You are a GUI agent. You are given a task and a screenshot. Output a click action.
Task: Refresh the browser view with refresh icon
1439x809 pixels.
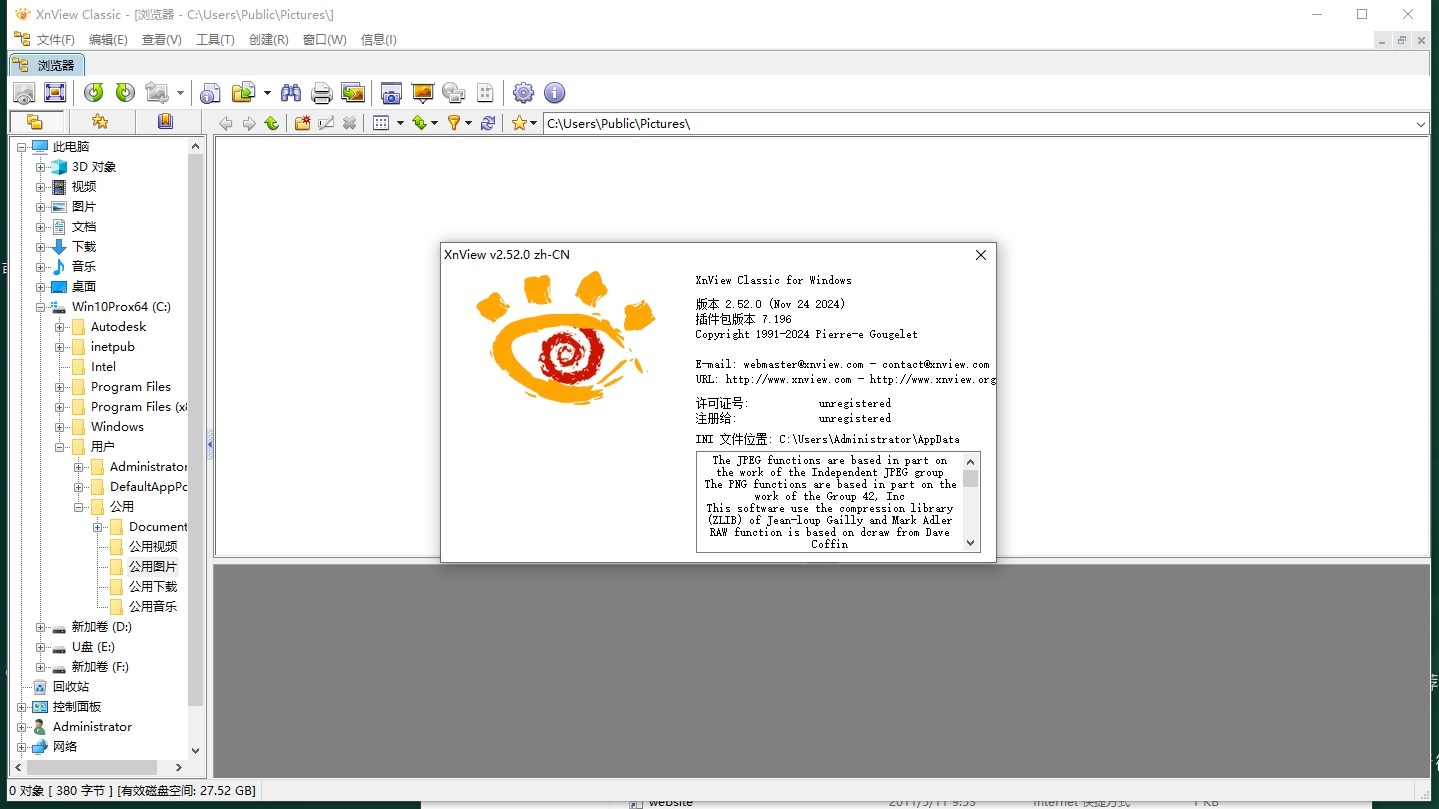tap(488, 123)
